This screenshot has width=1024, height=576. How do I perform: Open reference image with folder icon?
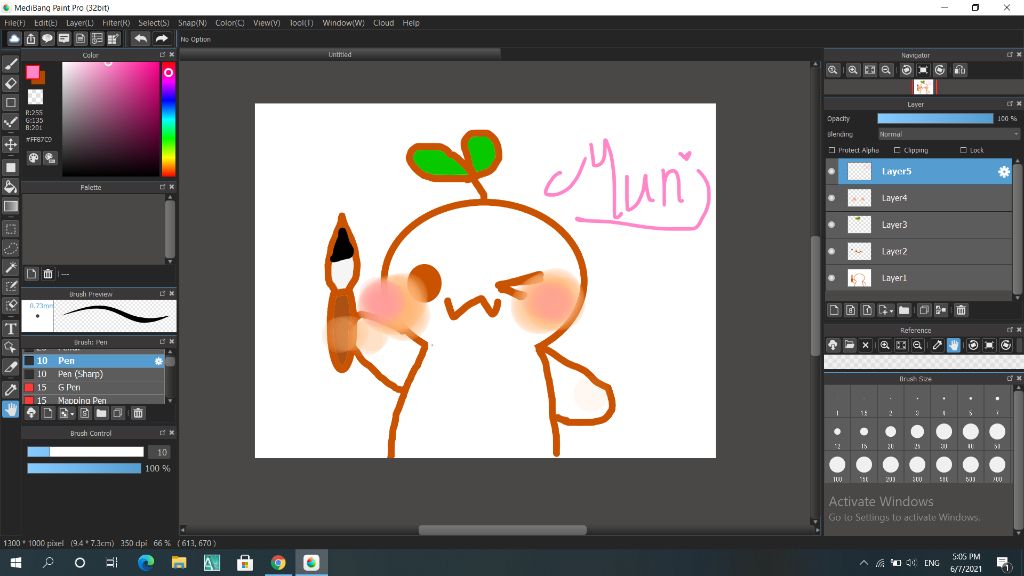(849, 345)
